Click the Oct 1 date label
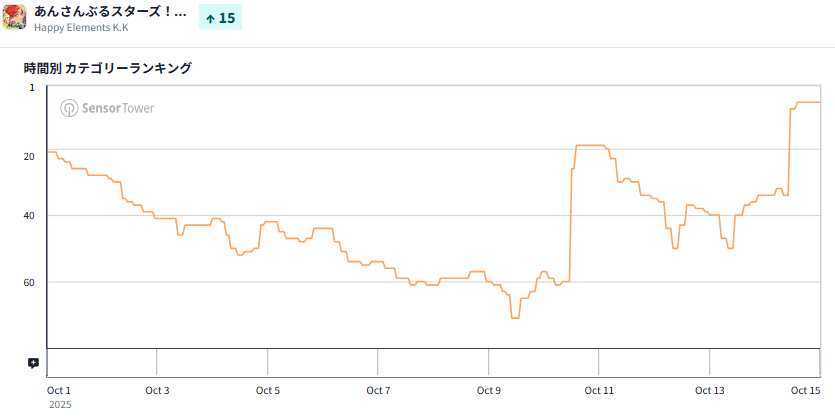This screenshot has width=835, height=419. [x=59, y=390]
